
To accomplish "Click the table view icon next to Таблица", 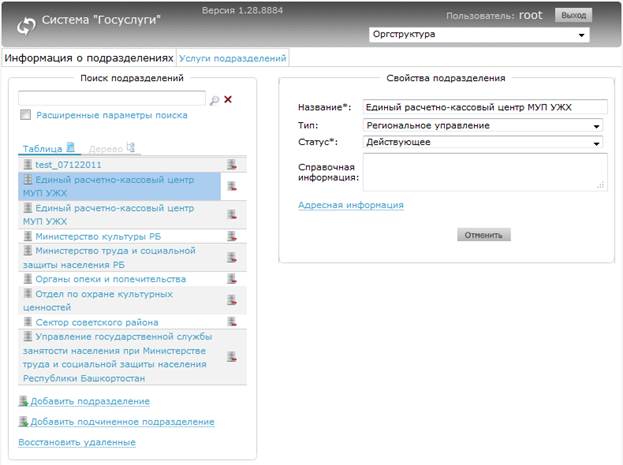I will (x=70, y=147).
